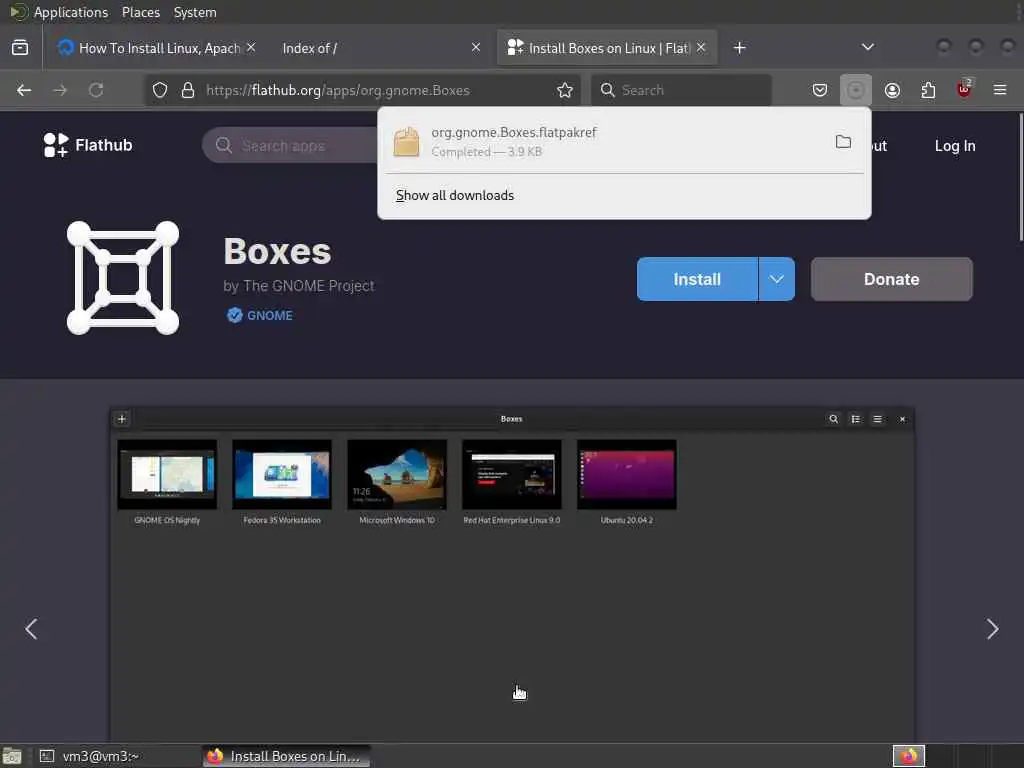Click the Flathub logo

(x=88, y=145)
